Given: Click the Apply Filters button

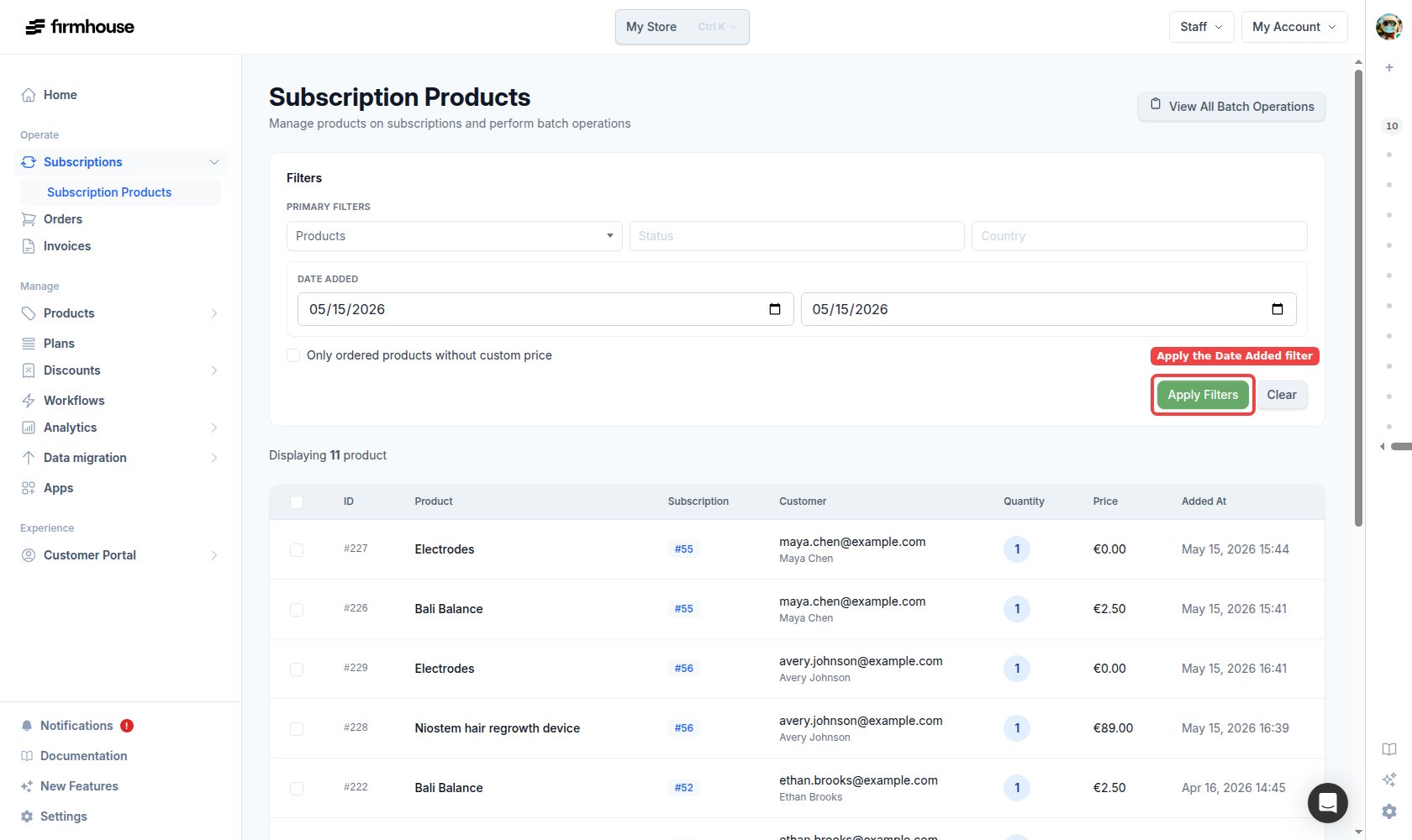Looking at the screenshot, I should click(1203, 395).
